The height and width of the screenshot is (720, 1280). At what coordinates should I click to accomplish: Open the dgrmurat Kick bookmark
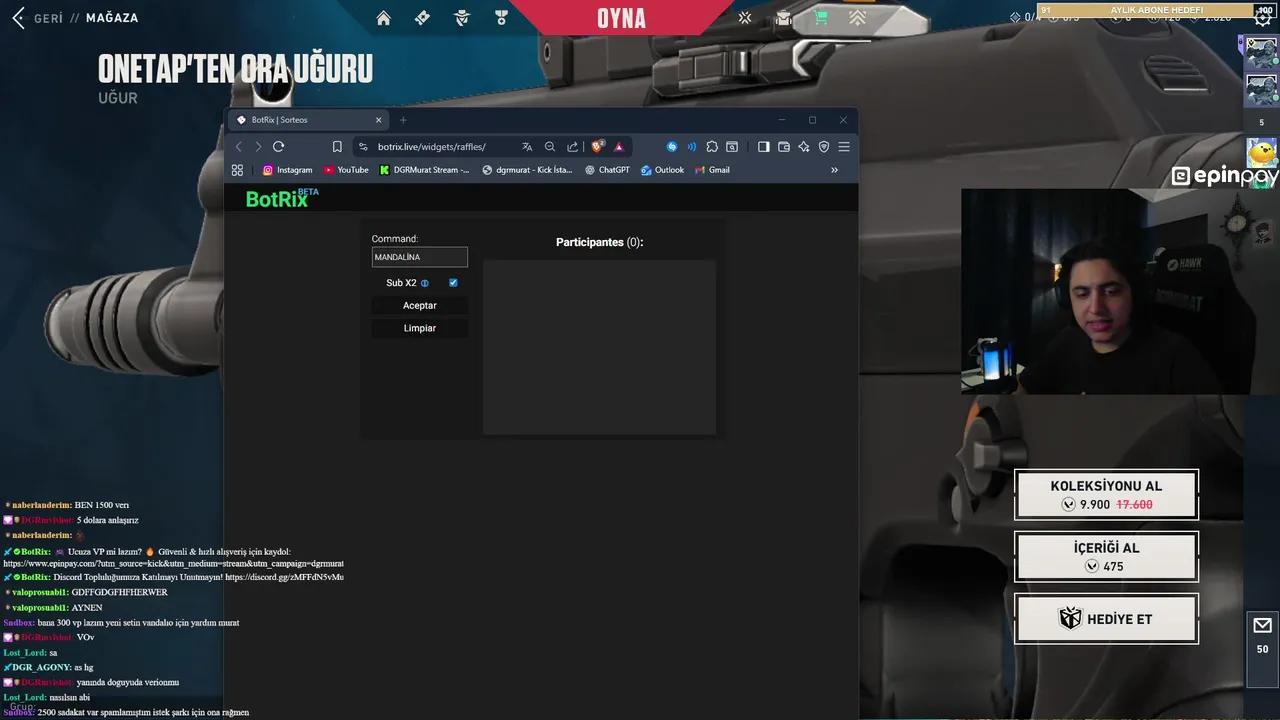[x=527, y=170]
